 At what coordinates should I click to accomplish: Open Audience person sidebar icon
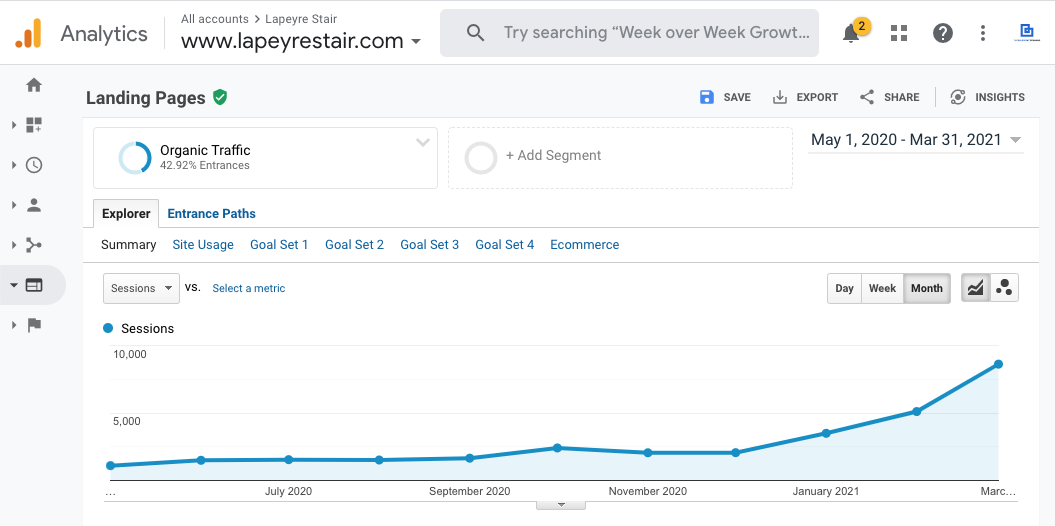(34, 205)
